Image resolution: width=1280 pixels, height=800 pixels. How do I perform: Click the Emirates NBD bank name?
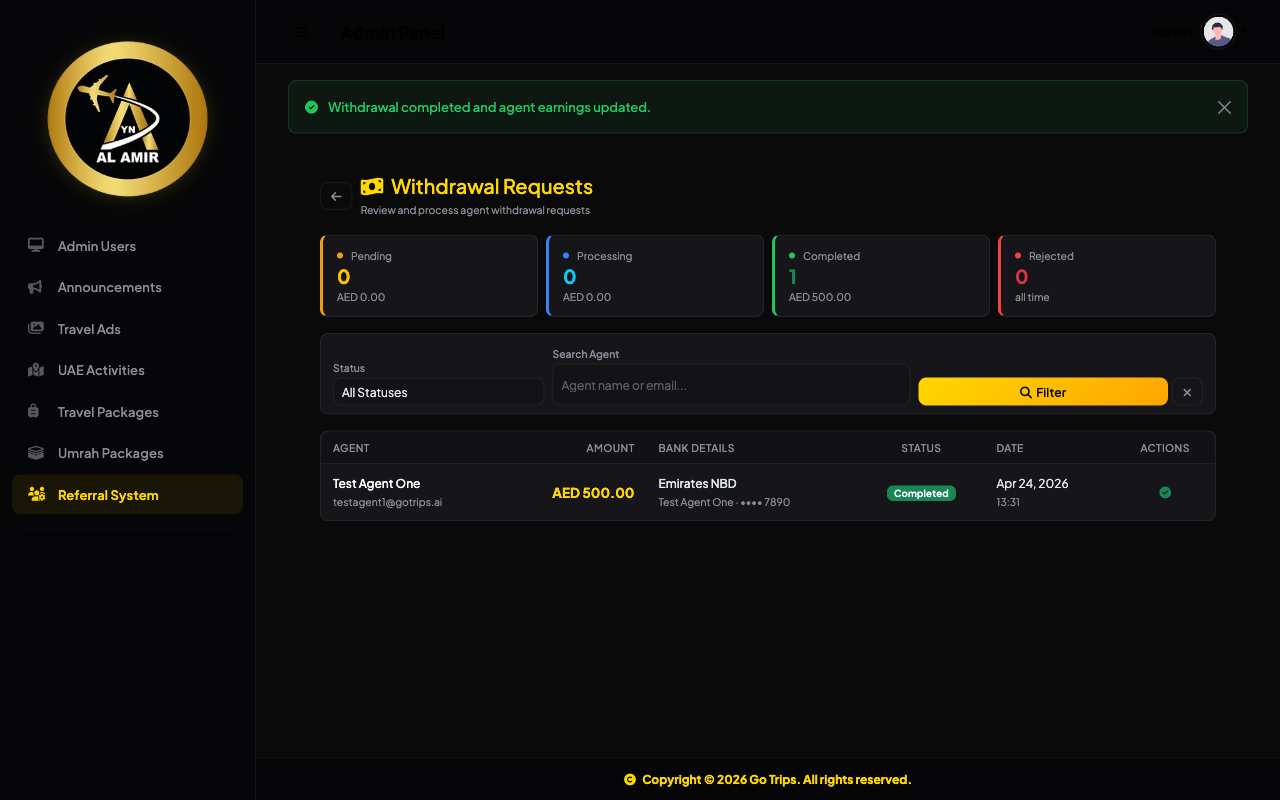[x=698, y=483]
